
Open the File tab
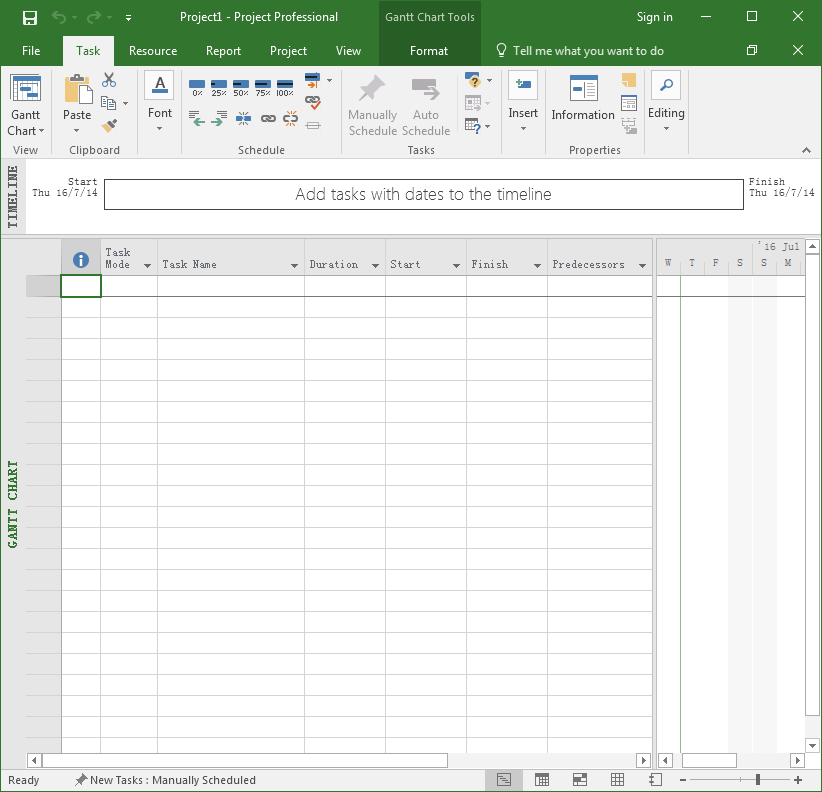pos(31,51)
